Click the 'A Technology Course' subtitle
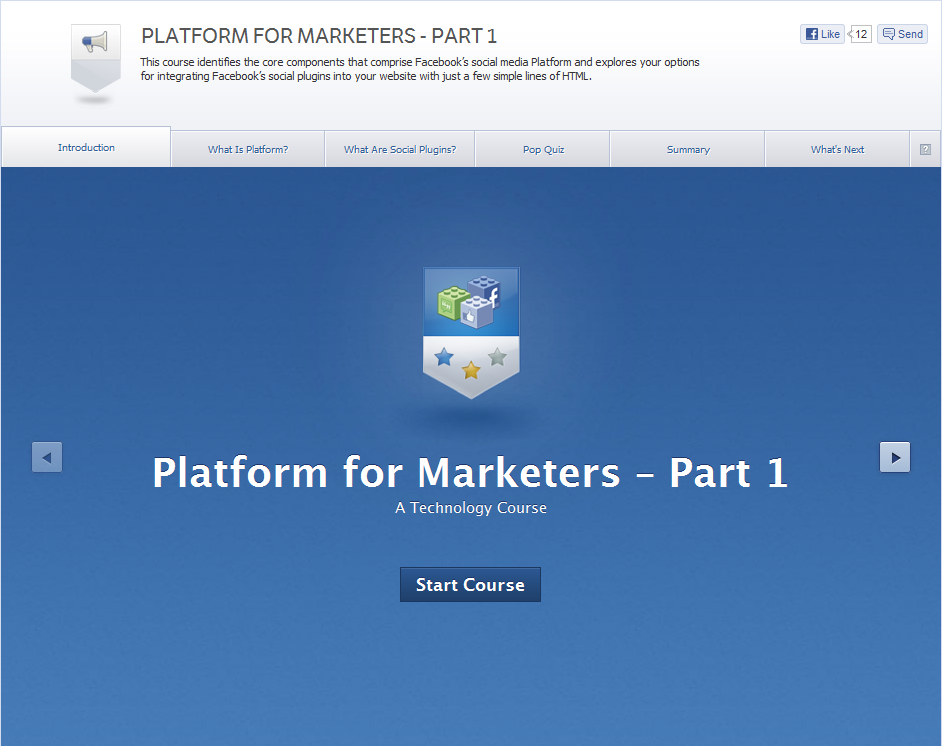Viewport: 942px width, 746px height. tap(471, 508)
